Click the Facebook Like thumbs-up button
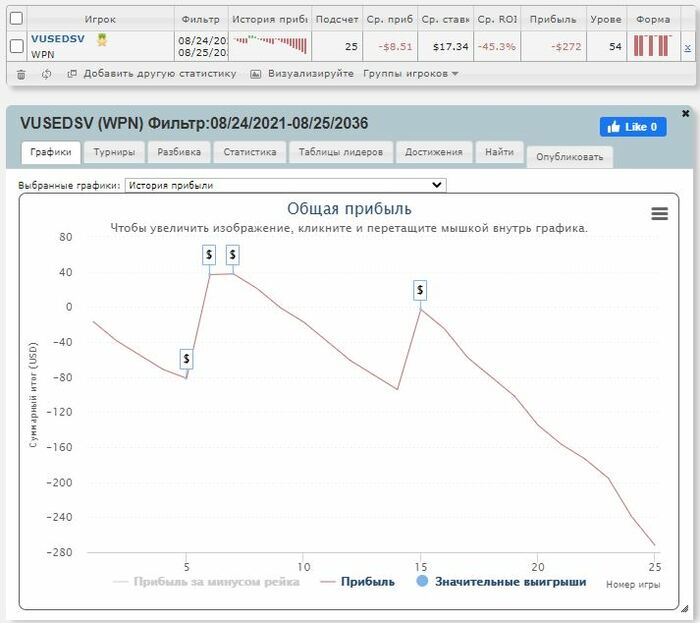The width and height of the screenshot is (700, 623). [x=633, y=127]
